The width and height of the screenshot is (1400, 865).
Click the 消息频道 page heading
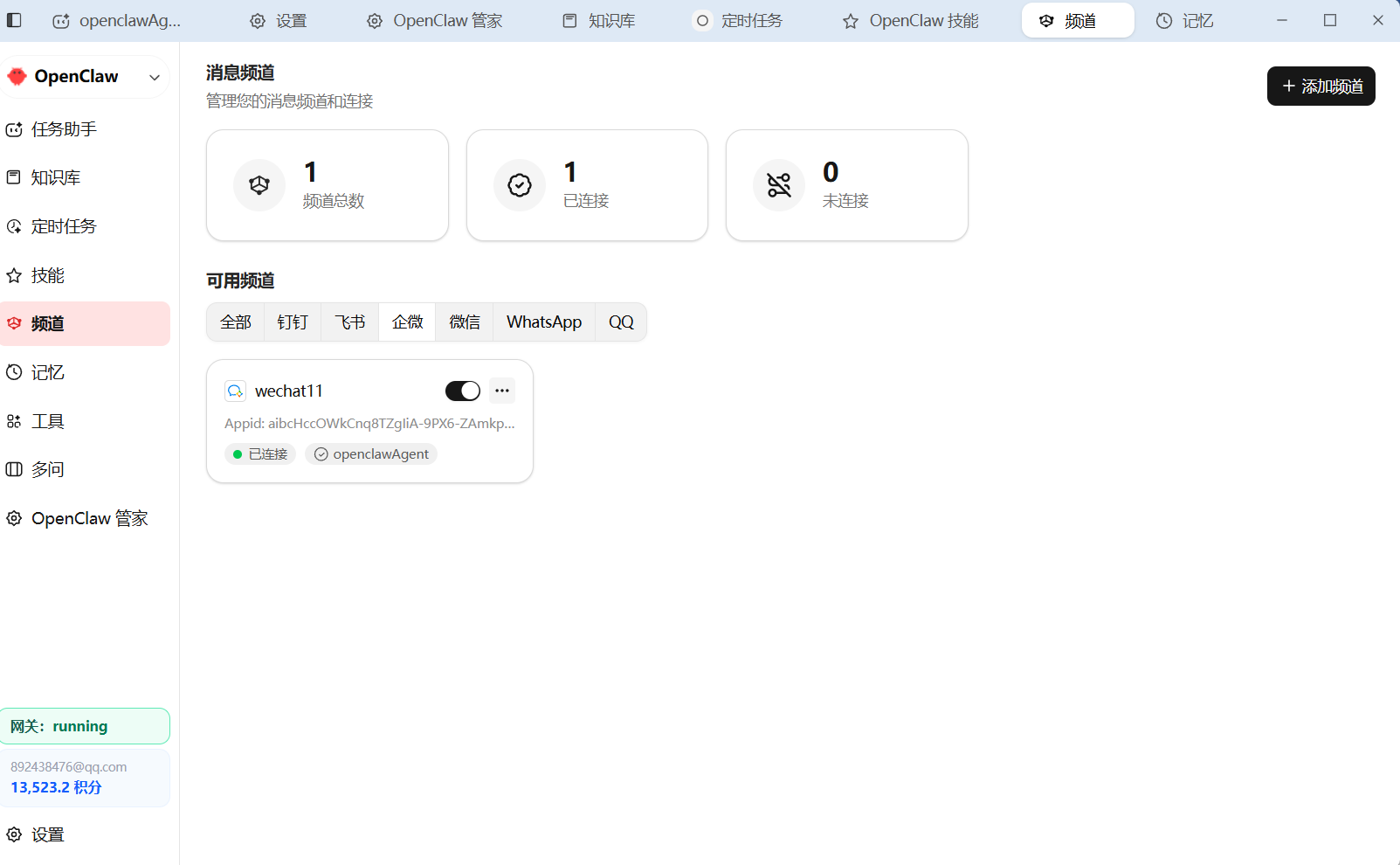(240, 73)
